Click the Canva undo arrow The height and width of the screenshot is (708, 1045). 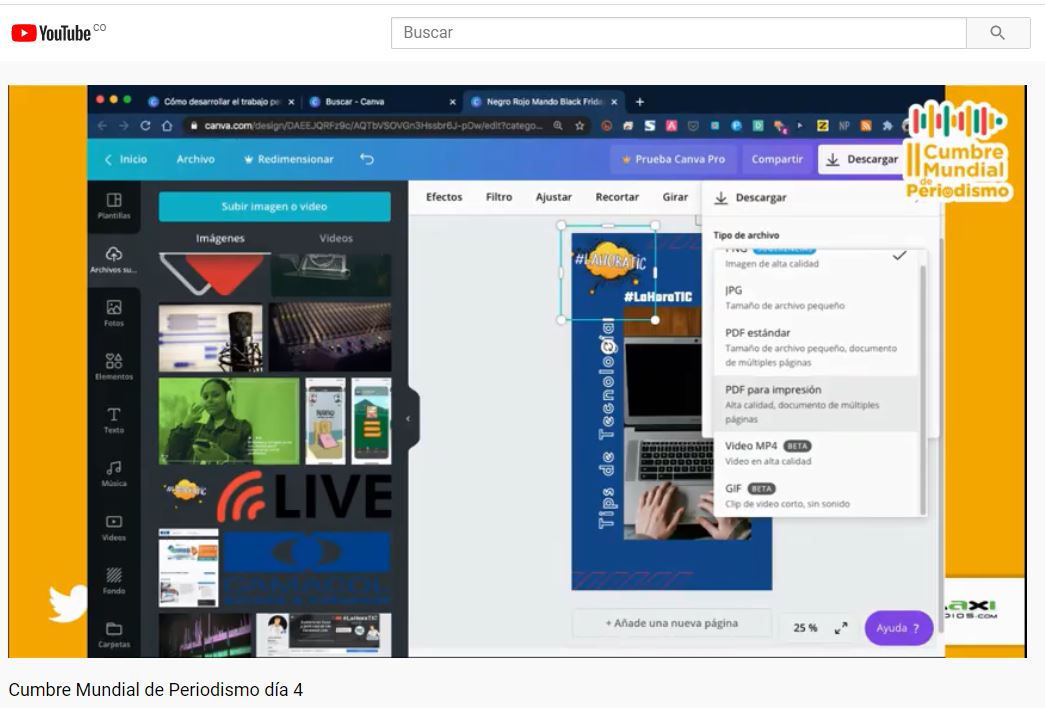pos(367,159)
